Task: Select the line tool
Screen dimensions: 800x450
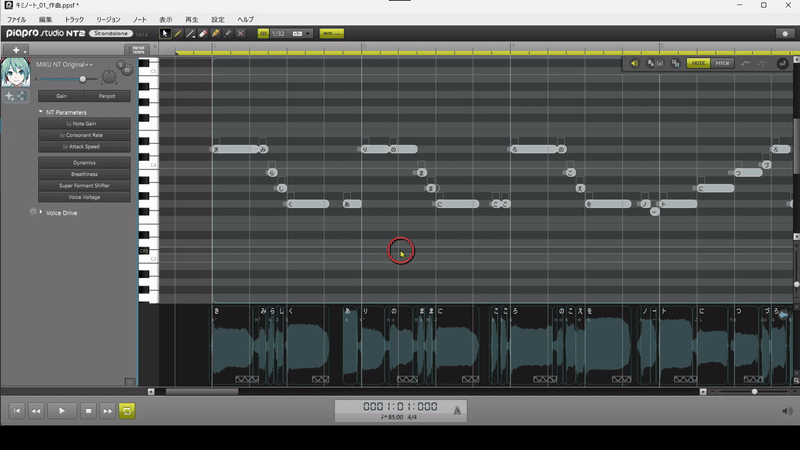Action: 190,34
